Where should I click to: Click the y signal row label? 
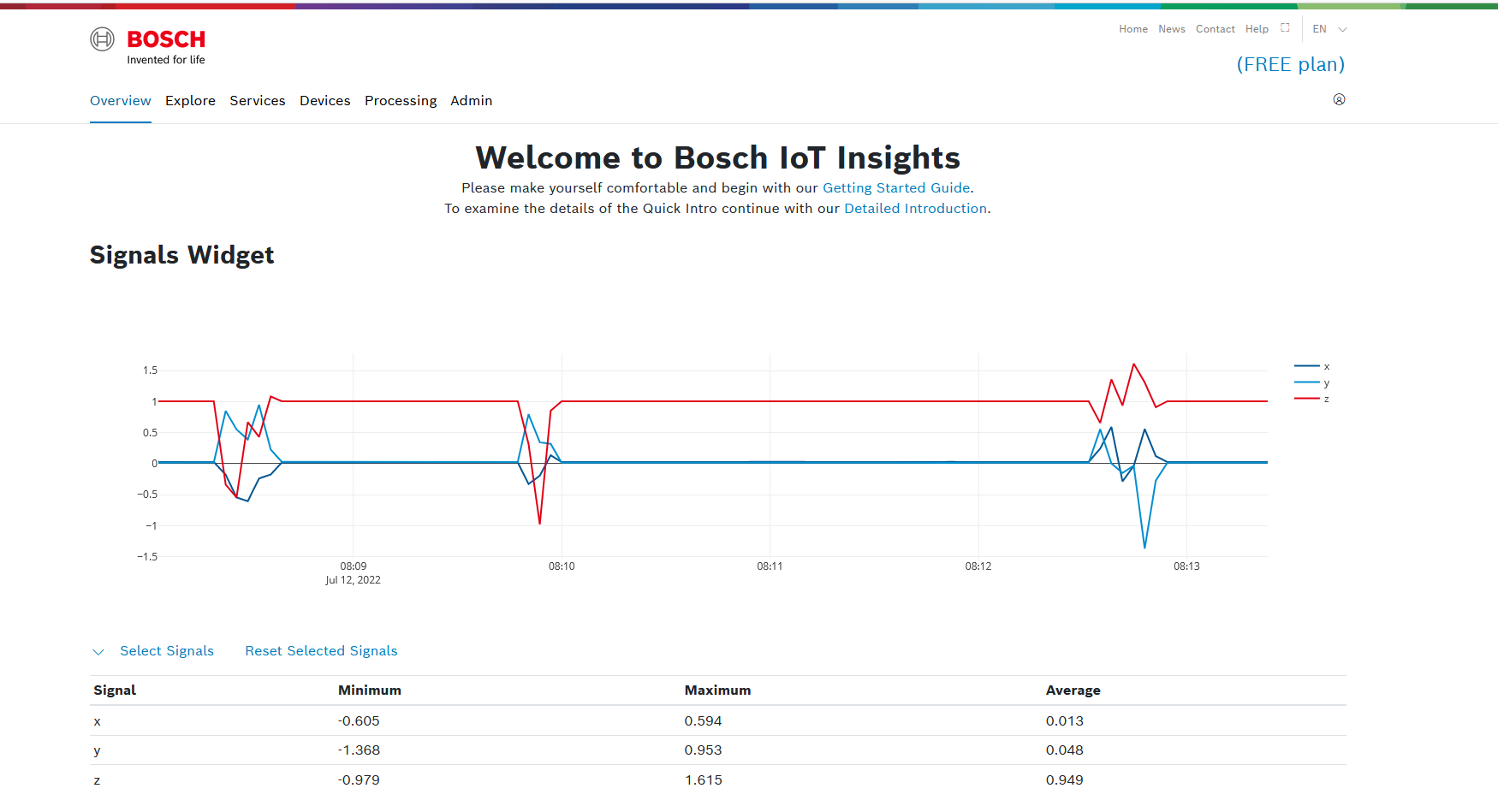pos(98,751)
